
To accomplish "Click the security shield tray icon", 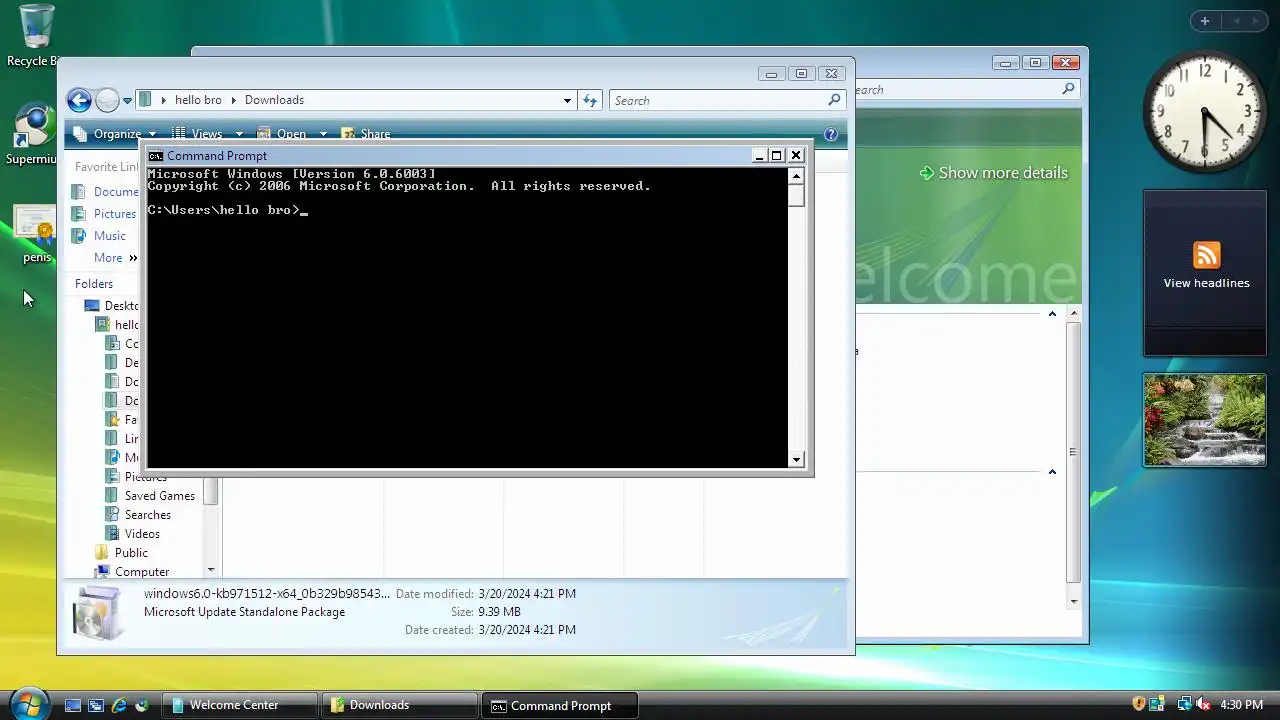I will click(x=1138, y=705).
